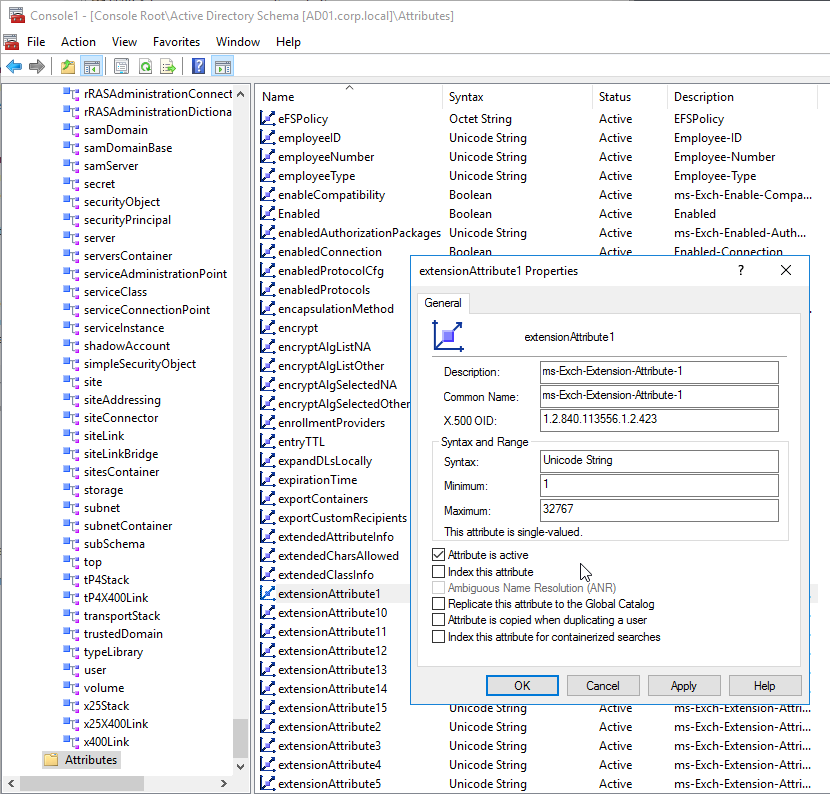Image resolution: width=830 pixels, height=794 pixels.
Task: Click the extensionAttribute10 attribute icon
Action: (x=268, y=612)
